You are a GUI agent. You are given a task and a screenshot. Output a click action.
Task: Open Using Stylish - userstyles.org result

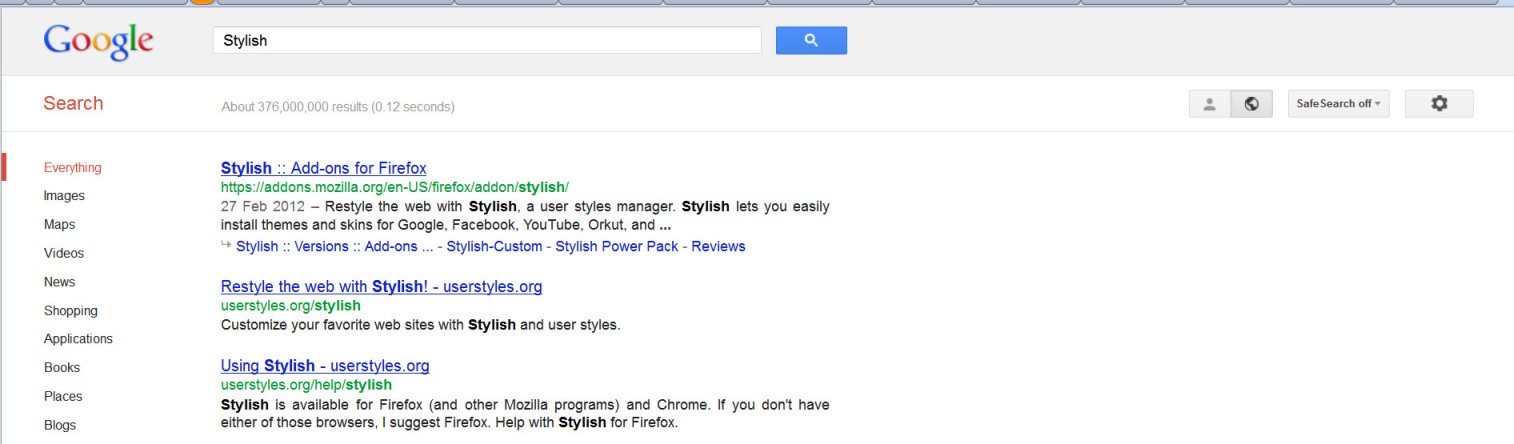(325, 366)
